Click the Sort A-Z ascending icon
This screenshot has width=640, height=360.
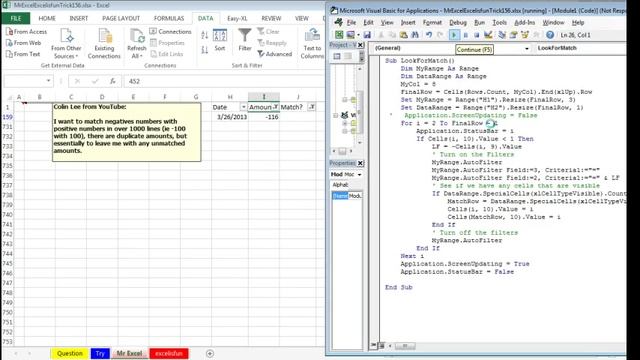[204, 36]
